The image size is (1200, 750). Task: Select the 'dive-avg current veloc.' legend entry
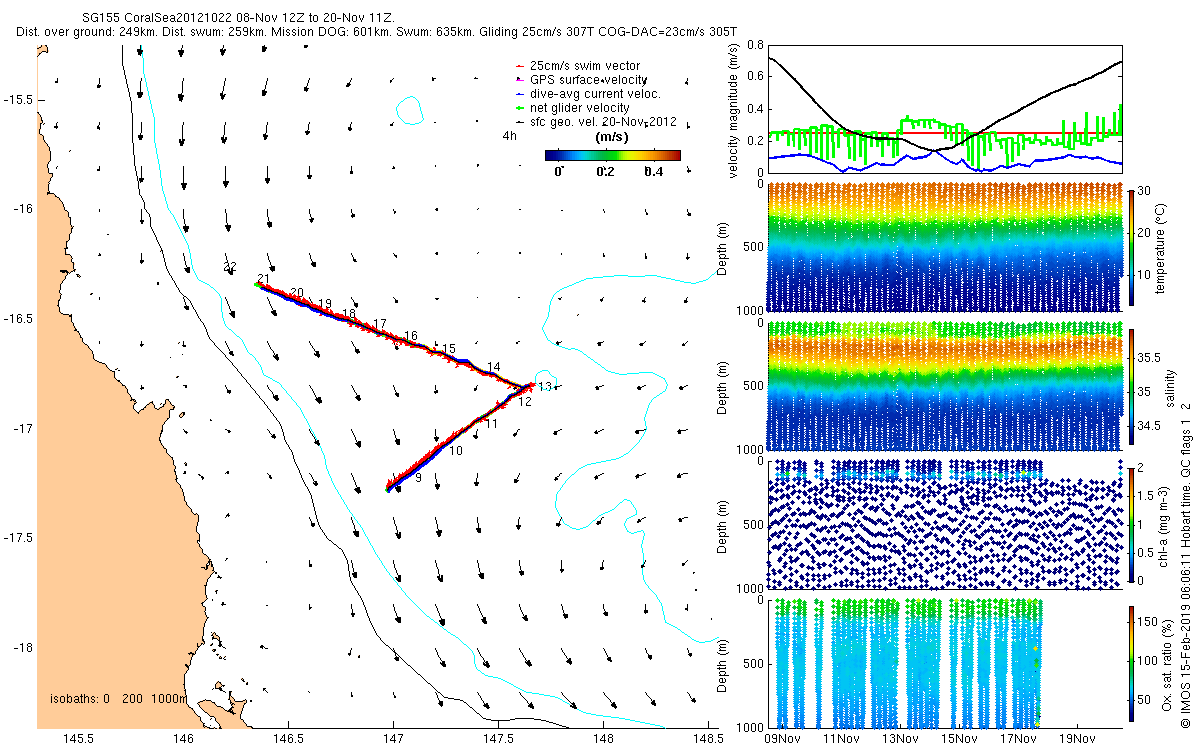click(587, 94)
